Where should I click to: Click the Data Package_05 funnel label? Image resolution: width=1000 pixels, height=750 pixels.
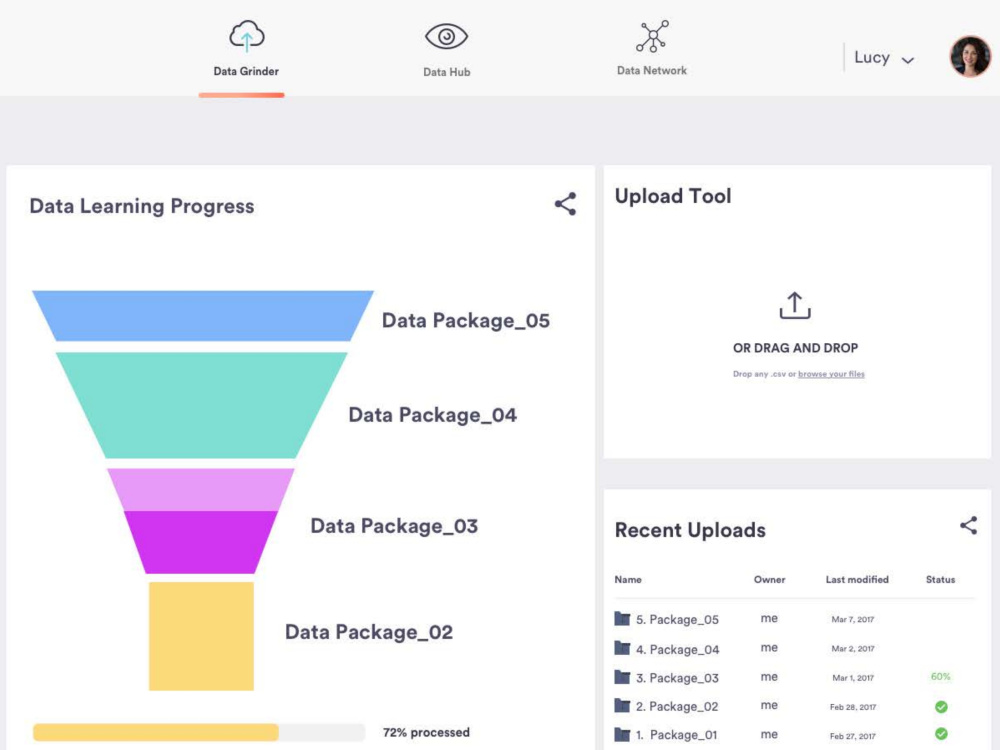[x=466, y=320]
